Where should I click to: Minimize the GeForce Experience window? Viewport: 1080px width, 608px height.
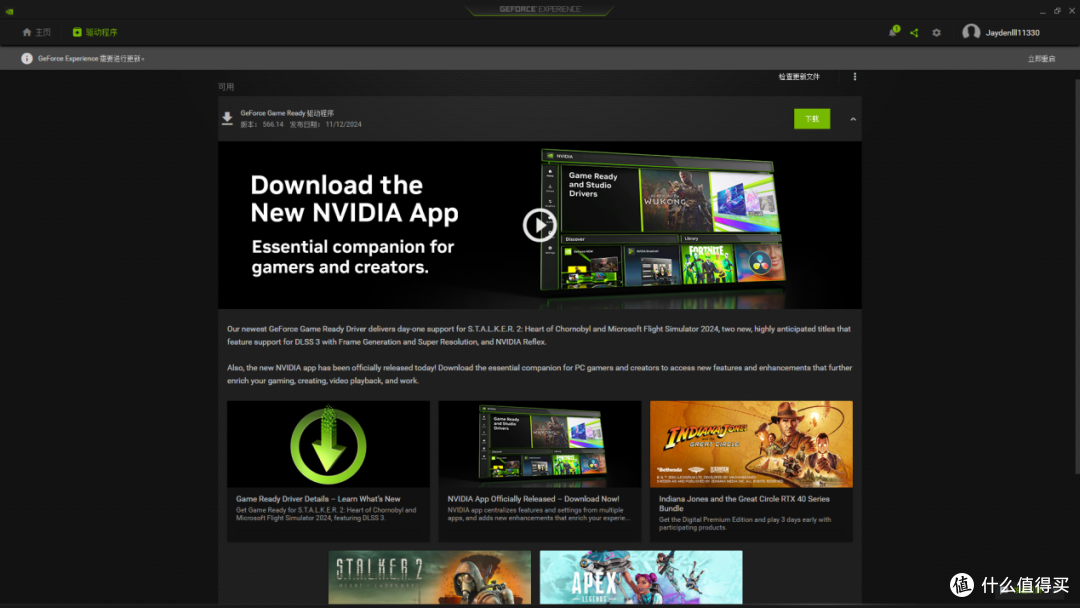pyautogui.click(x=1042, y=11)
